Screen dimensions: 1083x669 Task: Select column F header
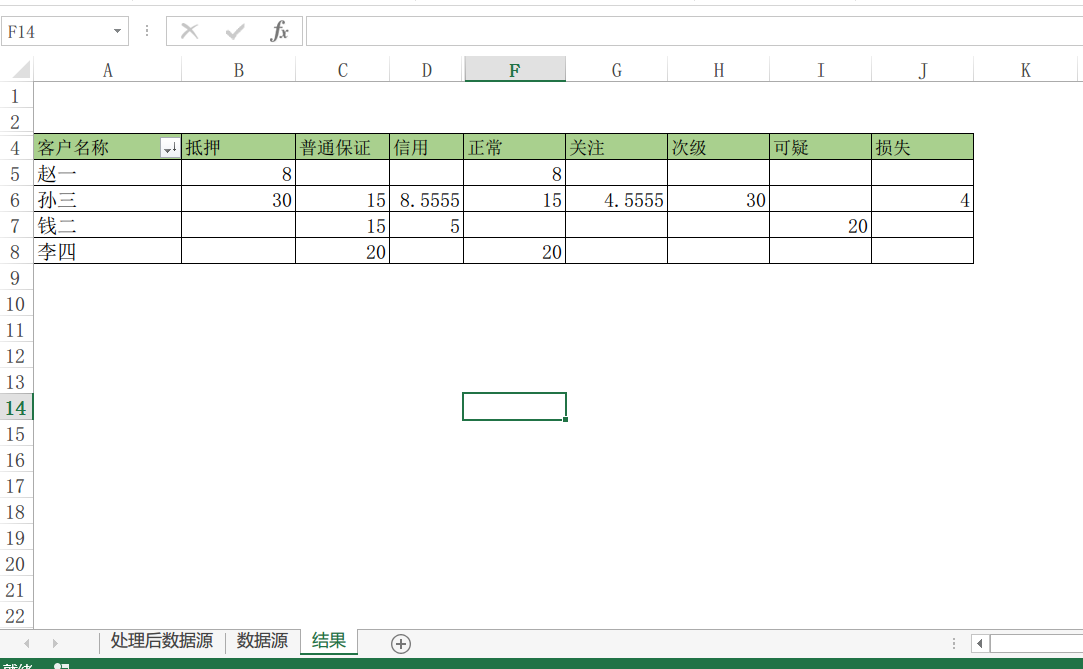tap(514, 70)
